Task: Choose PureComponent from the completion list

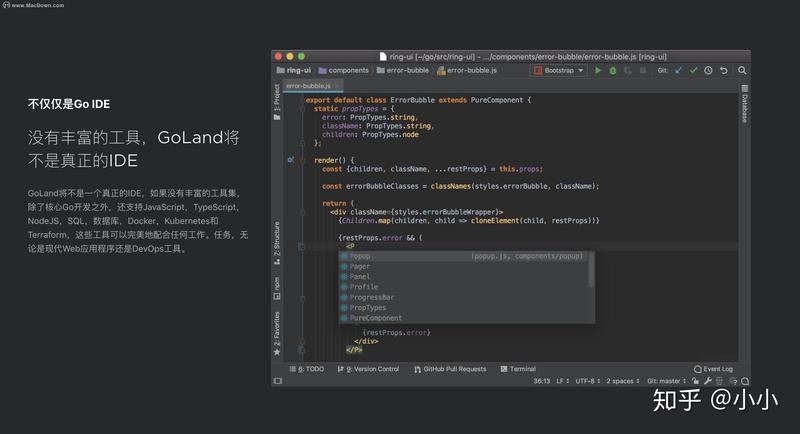Action: pos(464,318)
